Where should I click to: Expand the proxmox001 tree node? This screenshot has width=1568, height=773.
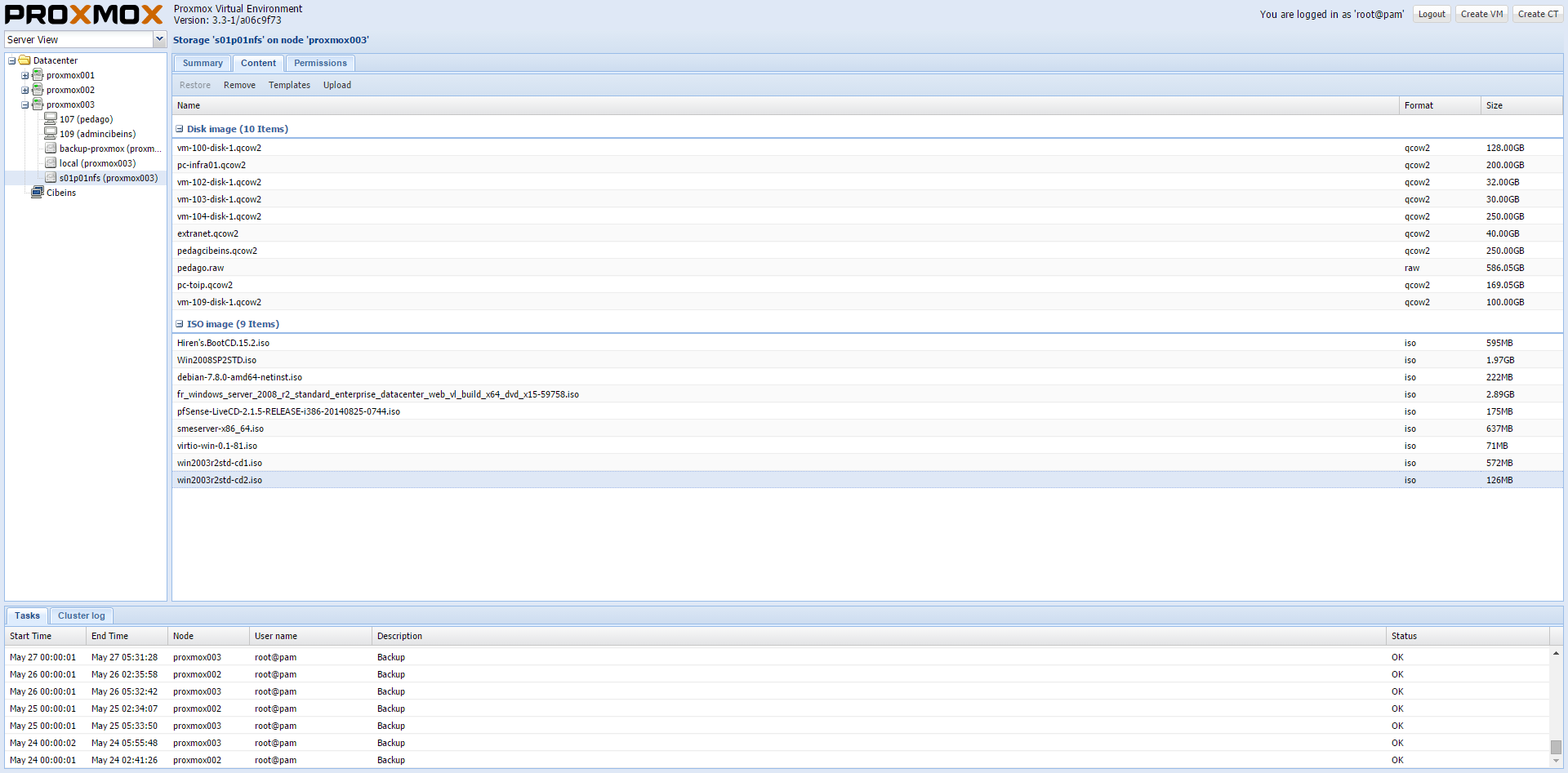24,76
